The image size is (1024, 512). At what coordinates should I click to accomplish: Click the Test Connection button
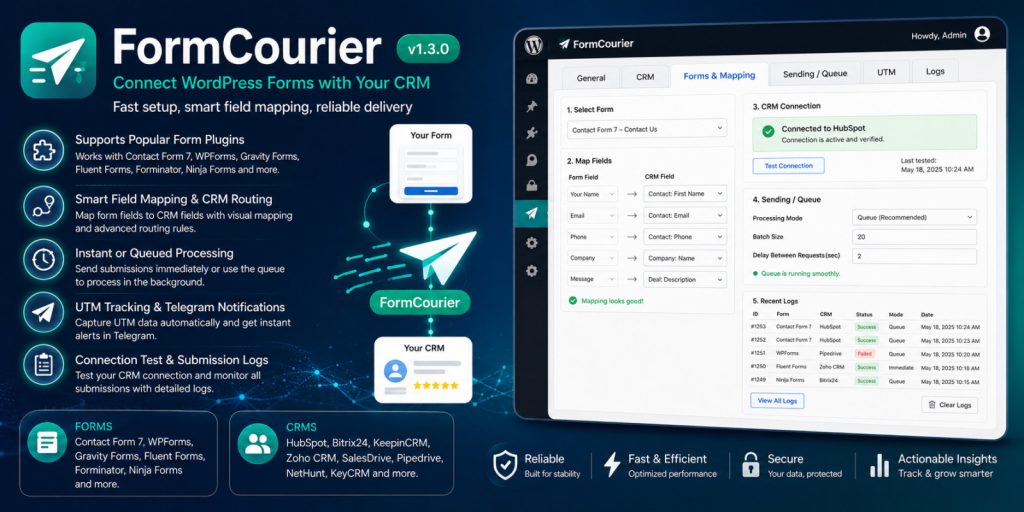pyautogui.click(x=788, y=166)
